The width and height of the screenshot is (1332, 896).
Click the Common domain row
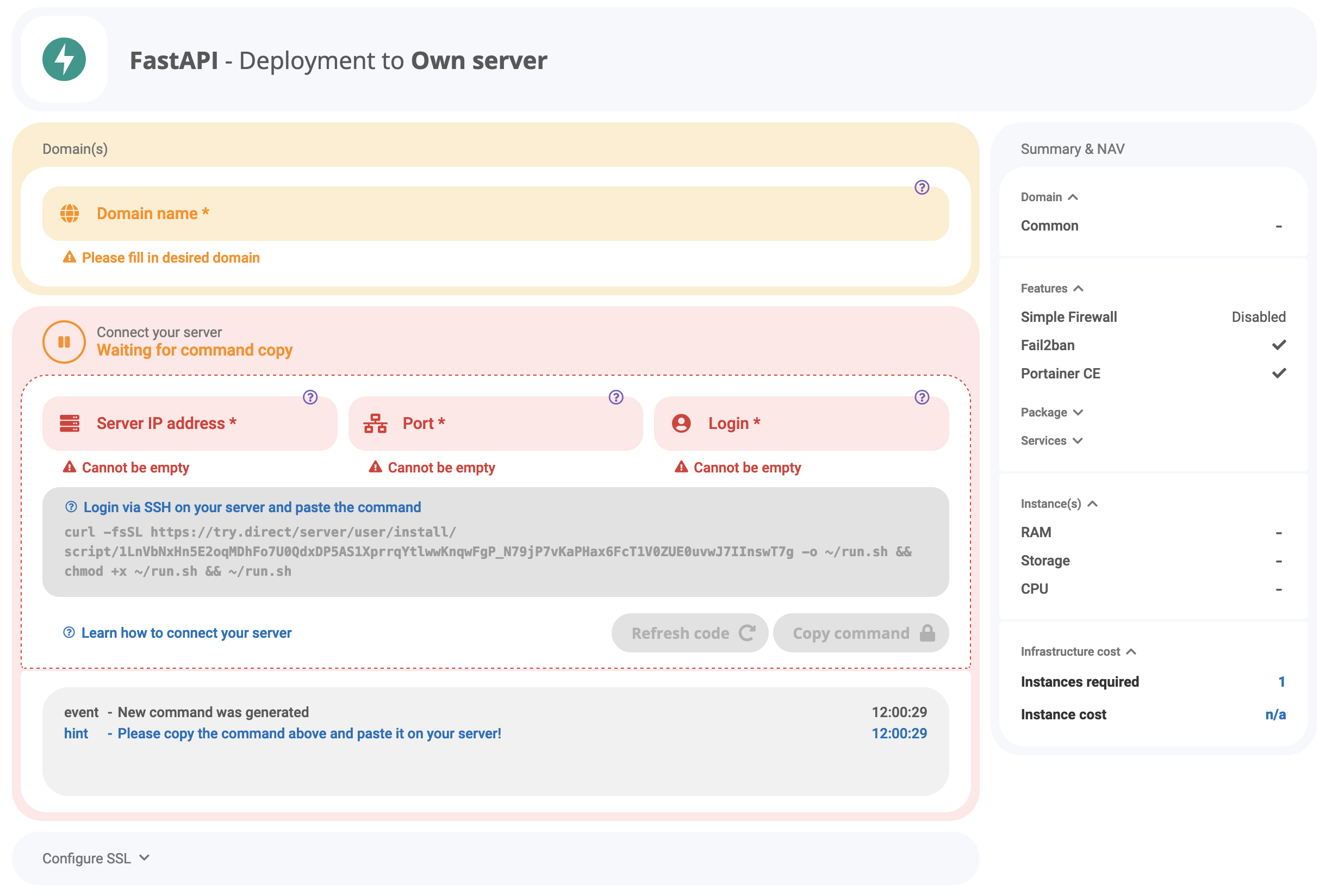click(1153, 226)
